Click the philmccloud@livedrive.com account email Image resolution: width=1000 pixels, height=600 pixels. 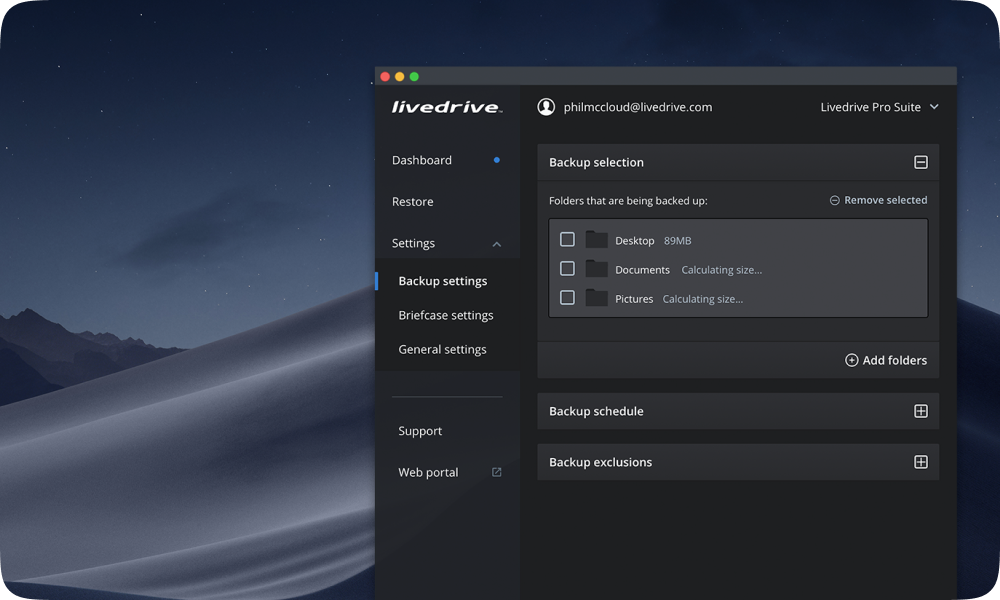pos(638,107)
